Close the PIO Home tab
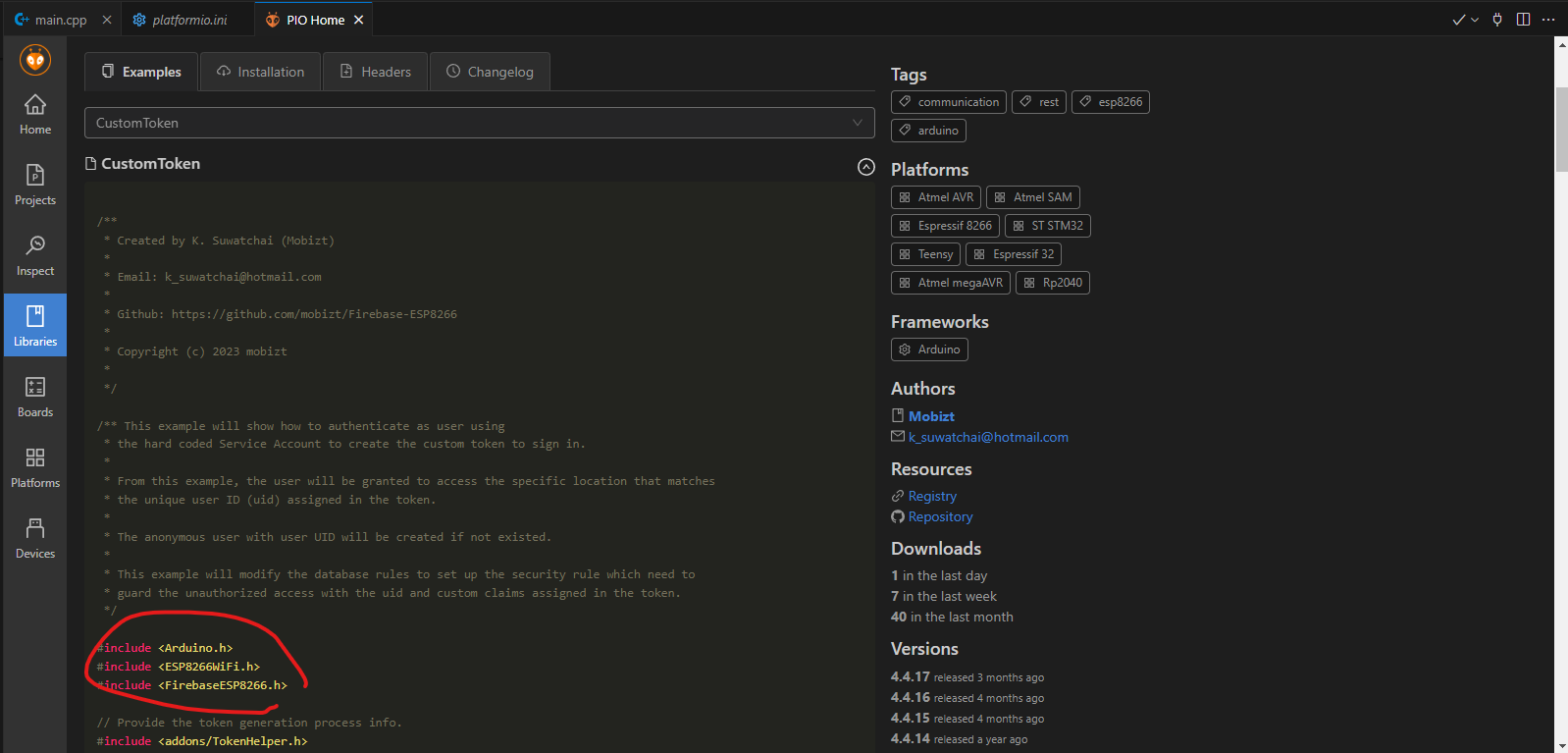This screenshot has width=1568, height=753. click(x=358, y=20)
